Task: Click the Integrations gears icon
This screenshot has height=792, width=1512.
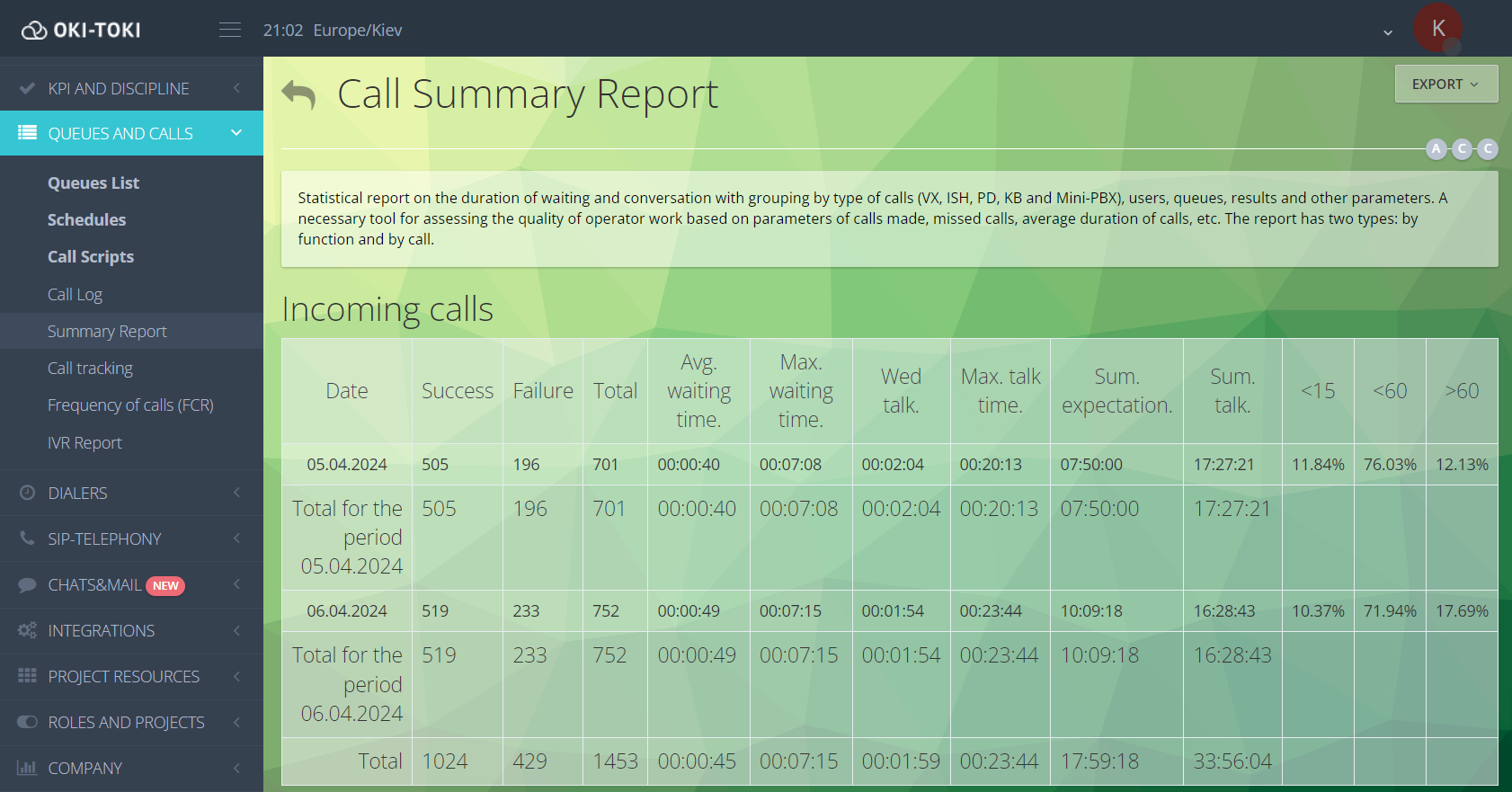Action: [x=27, y=630]
